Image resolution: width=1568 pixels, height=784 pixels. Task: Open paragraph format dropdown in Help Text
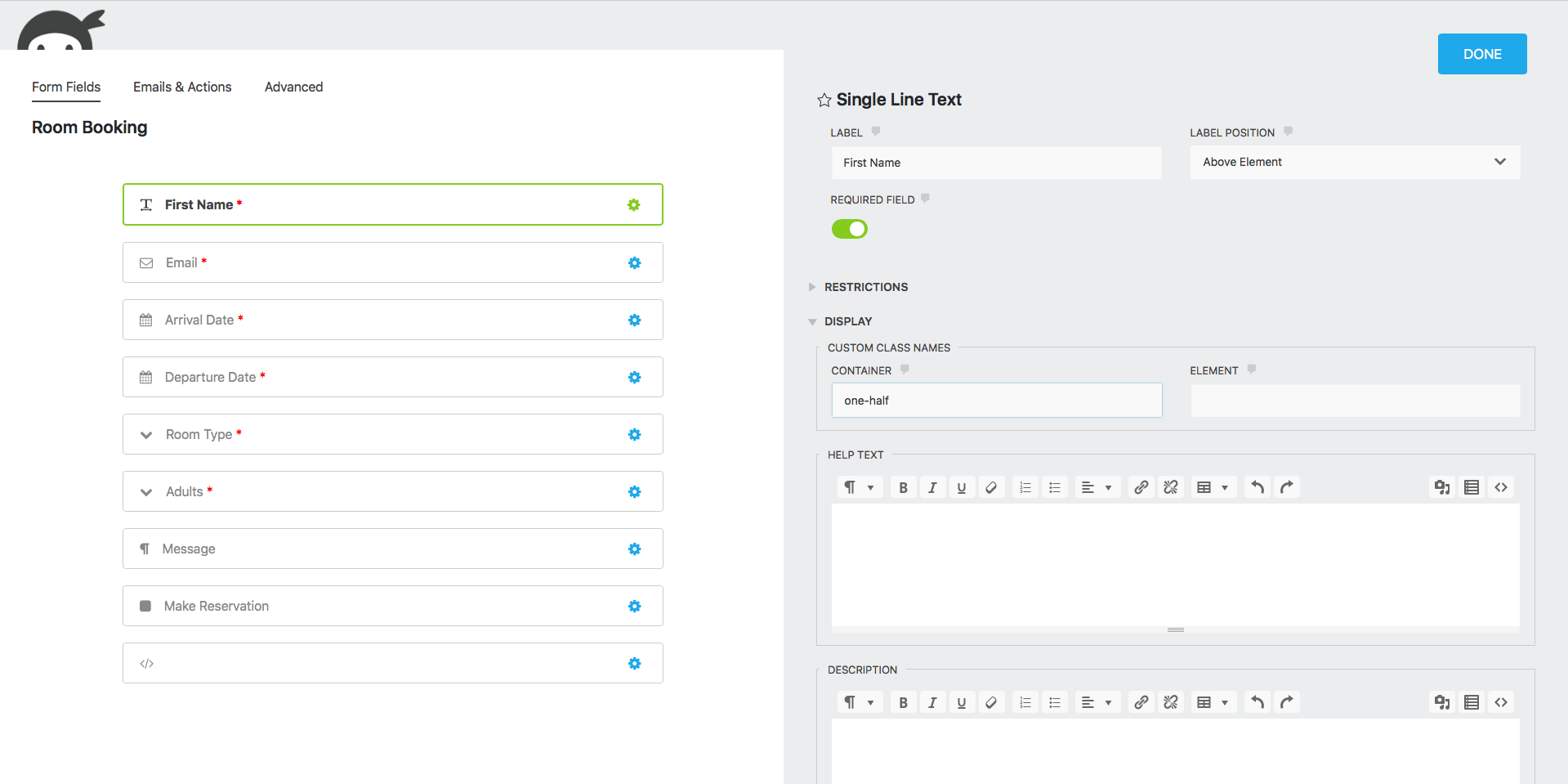[x=860, y=487]
